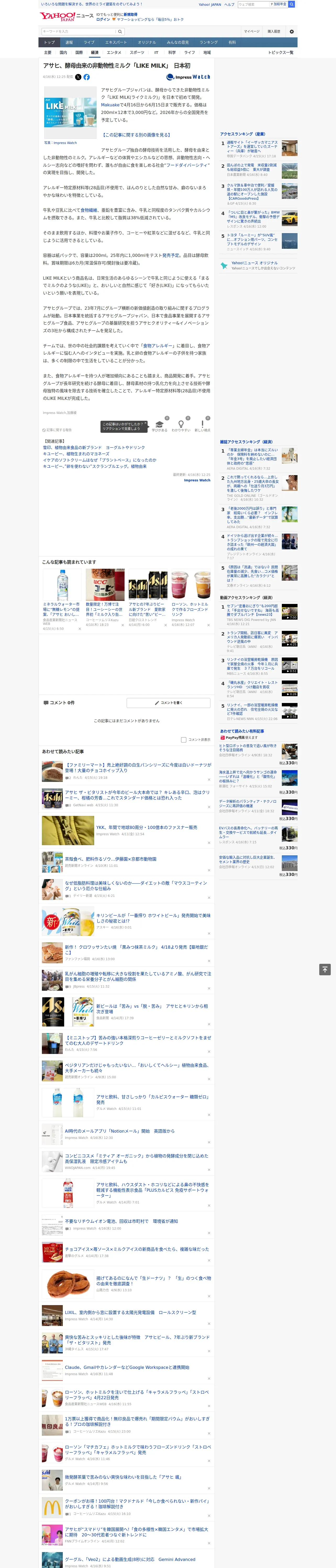Open キリンビール 一番搾り ホワイトビール article

[x=153, y=918]
